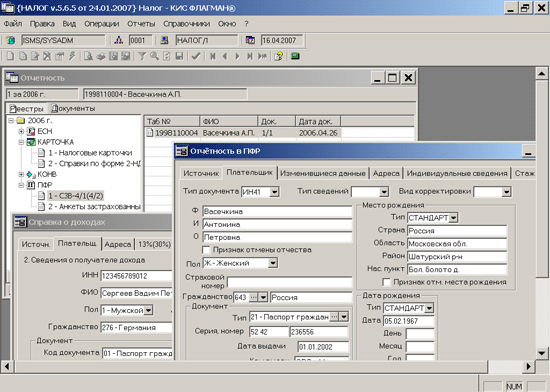Image resolution: width=550 pixels, height=392 pixels.
Task: Click the Copy document toolbar icon
Action: pyautogui.click(x=23, y=56)
